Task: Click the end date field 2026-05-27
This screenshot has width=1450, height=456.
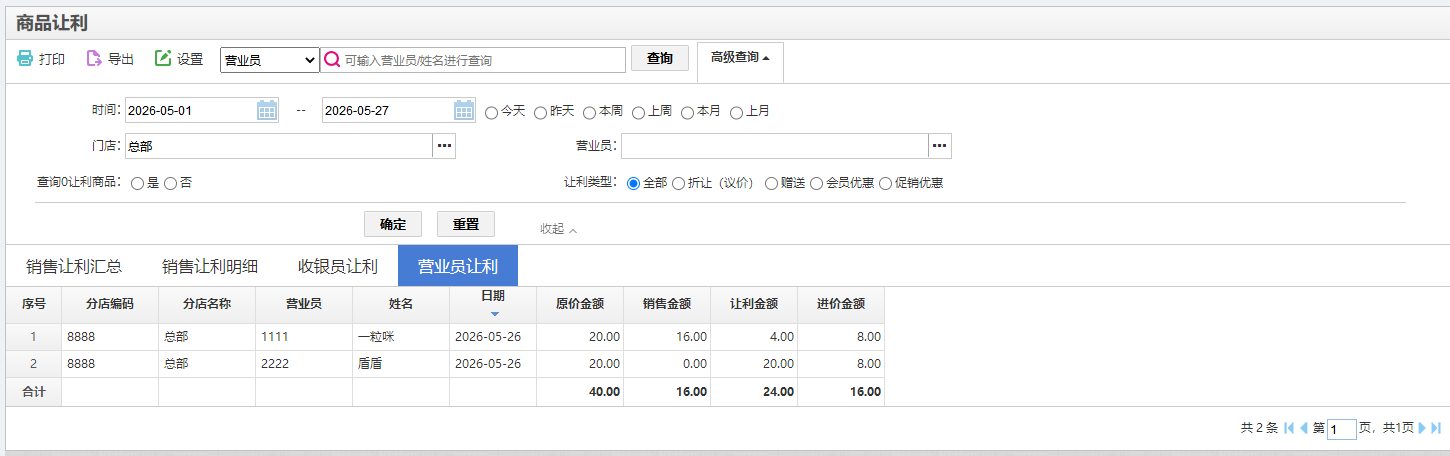Action: [x=387, y=110]
